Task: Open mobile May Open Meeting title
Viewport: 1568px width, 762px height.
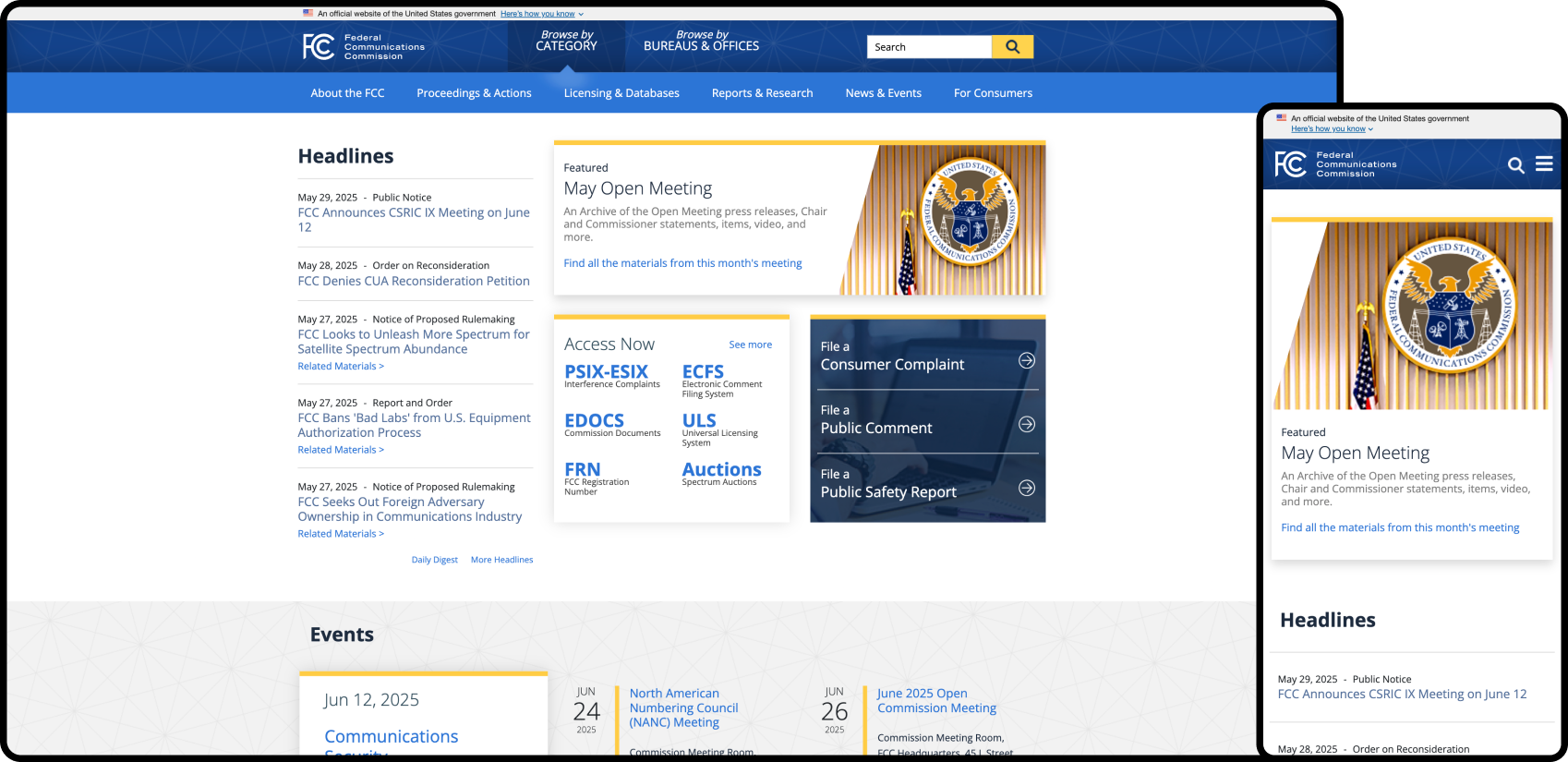Action: (1355, 453)
